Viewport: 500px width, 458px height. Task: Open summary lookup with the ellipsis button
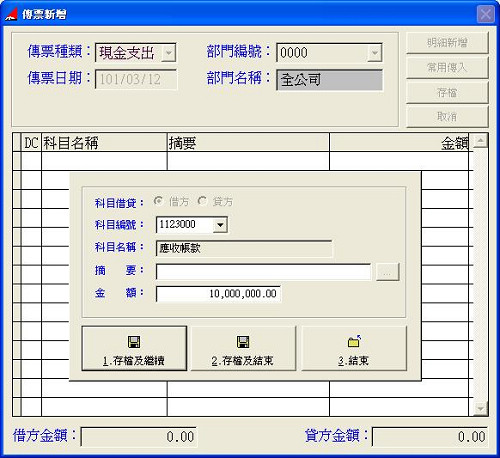(387, 272)
